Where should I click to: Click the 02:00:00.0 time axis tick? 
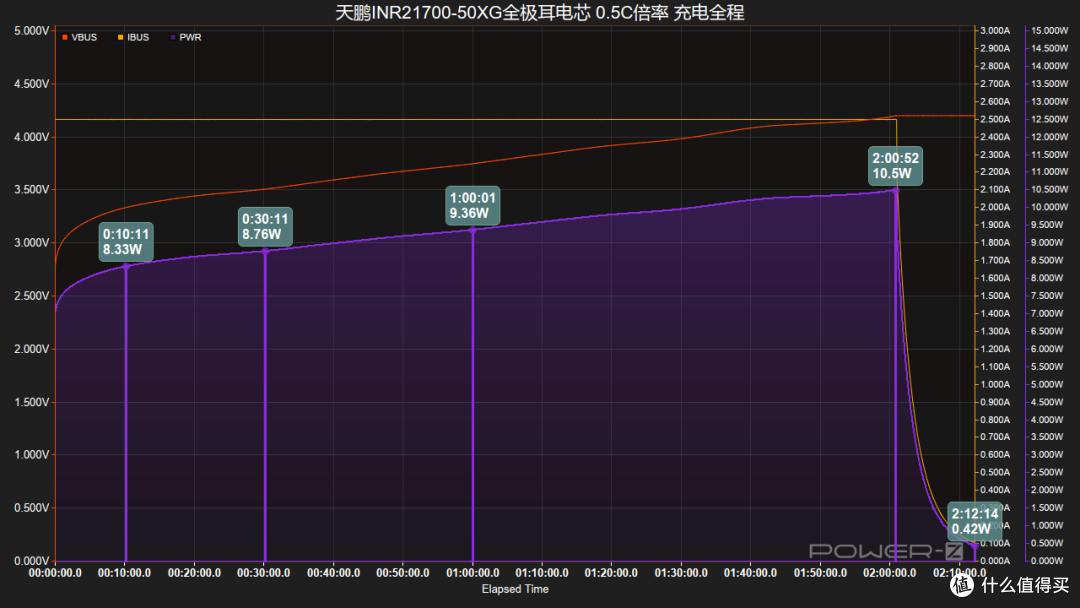(x=890, y=573)
